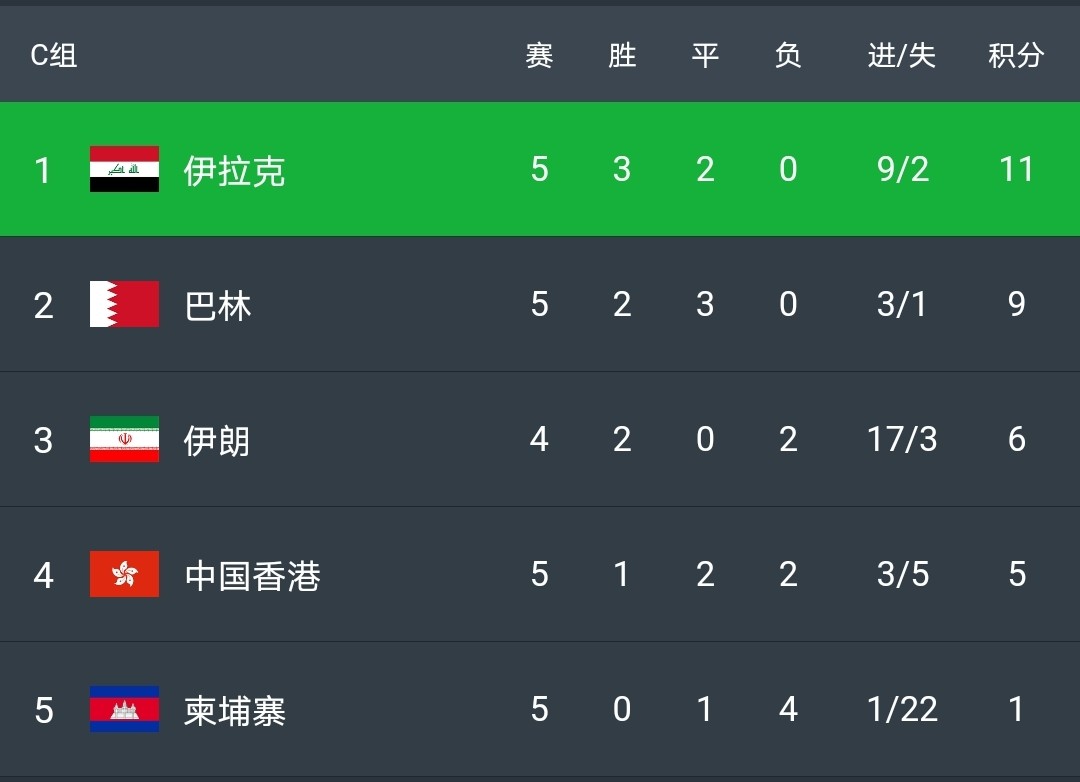Select the flag beside rank 1
Screen dimensions: 1080x782
click(124, 170)
